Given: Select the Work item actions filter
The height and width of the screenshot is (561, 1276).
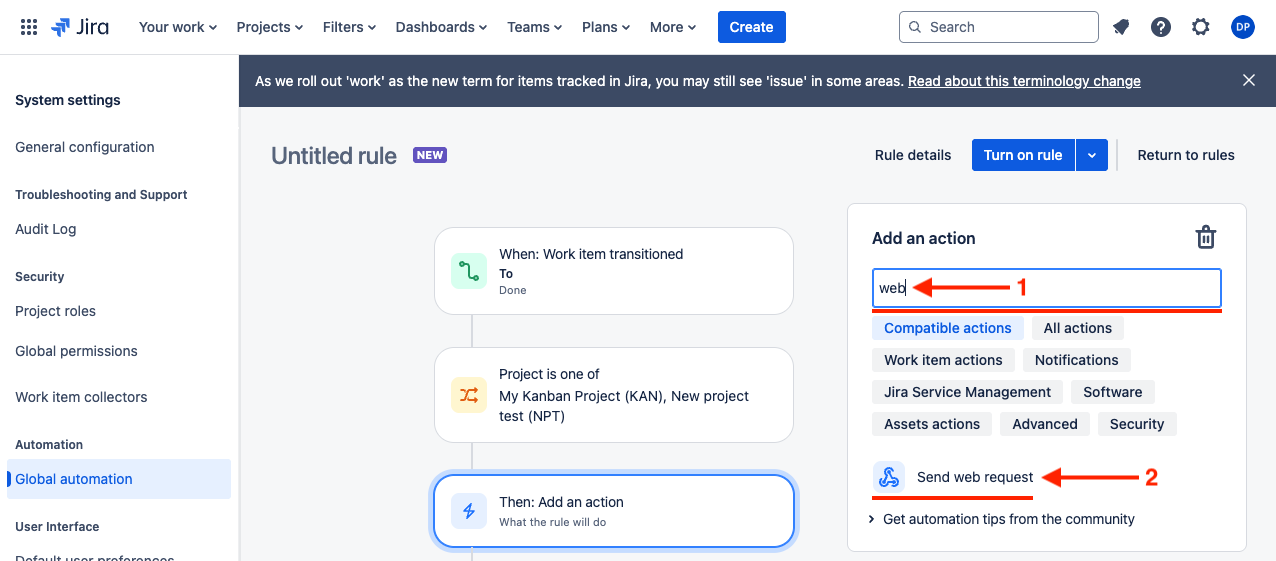Looking at the screenshot, I should 943,360.
